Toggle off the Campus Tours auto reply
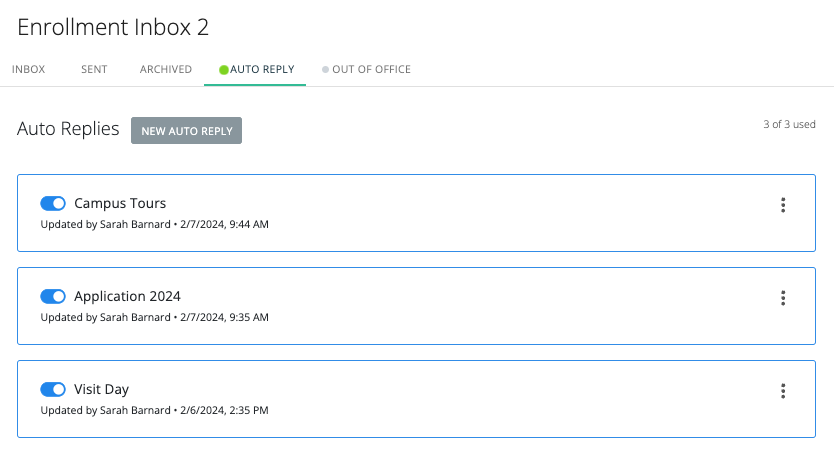Viewport: 834px width, 455px height. pos(53,204)
